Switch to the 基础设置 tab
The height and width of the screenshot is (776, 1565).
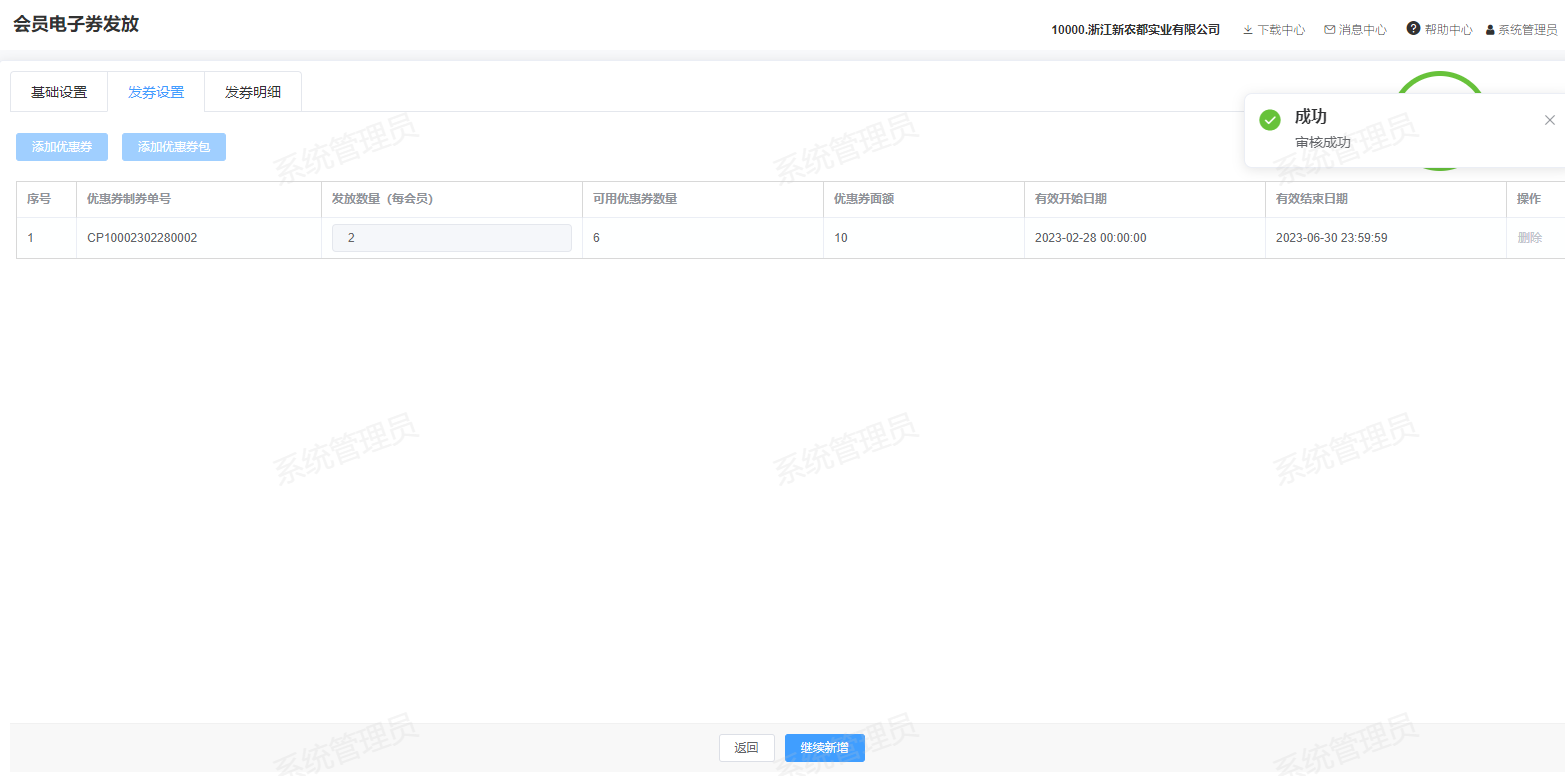coord(59,92)
